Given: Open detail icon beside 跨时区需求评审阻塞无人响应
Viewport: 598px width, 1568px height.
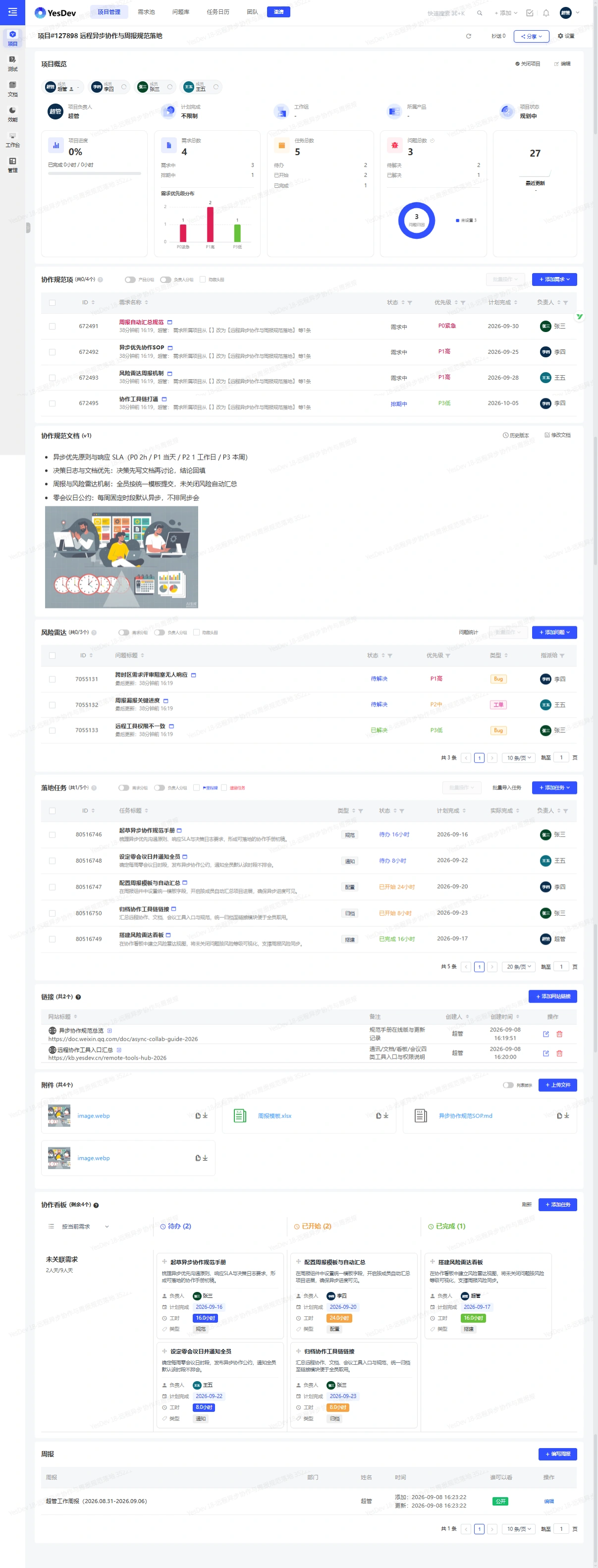Looking at the screenshot, I should tap(193, 674).
